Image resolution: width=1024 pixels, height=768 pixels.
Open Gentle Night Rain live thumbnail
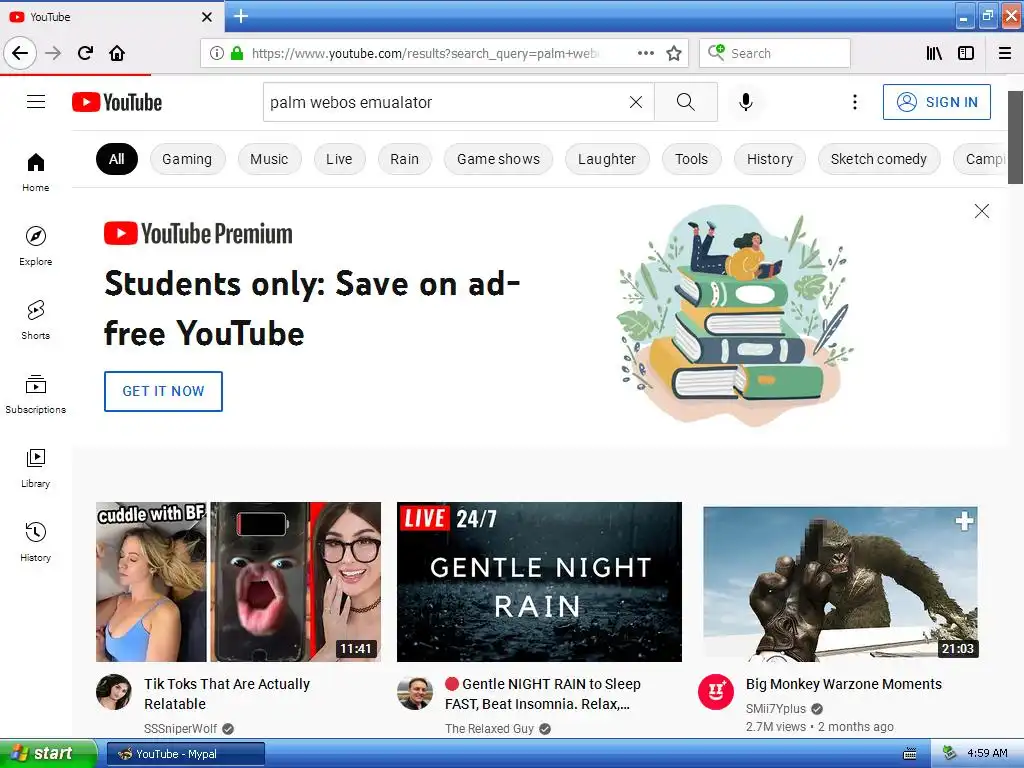pyautogui.click(x=539, y=582)
